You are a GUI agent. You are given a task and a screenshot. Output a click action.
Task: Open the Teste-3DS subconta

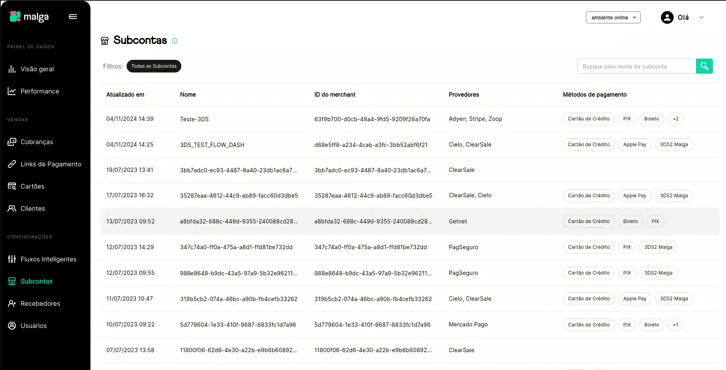coord(409,119)
